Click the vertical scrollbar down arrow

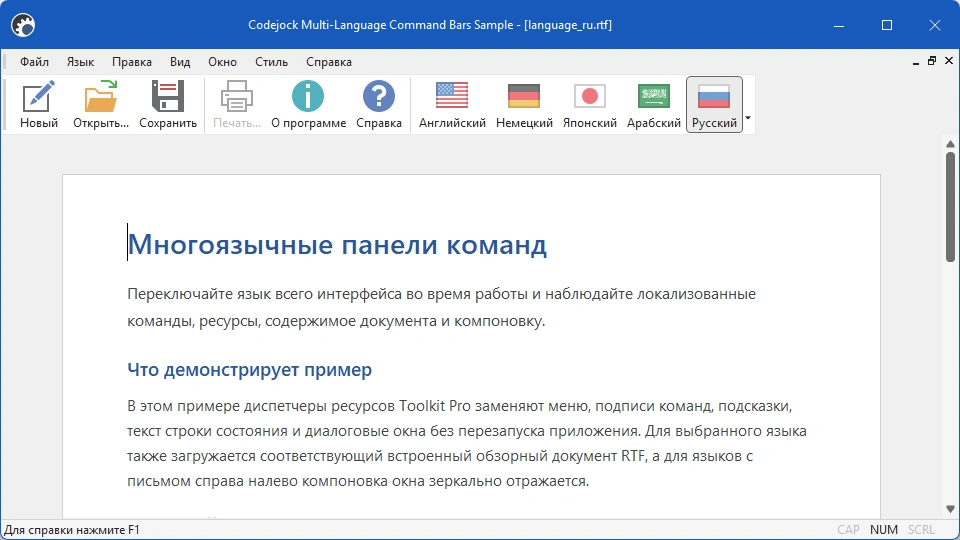point(950,509)
